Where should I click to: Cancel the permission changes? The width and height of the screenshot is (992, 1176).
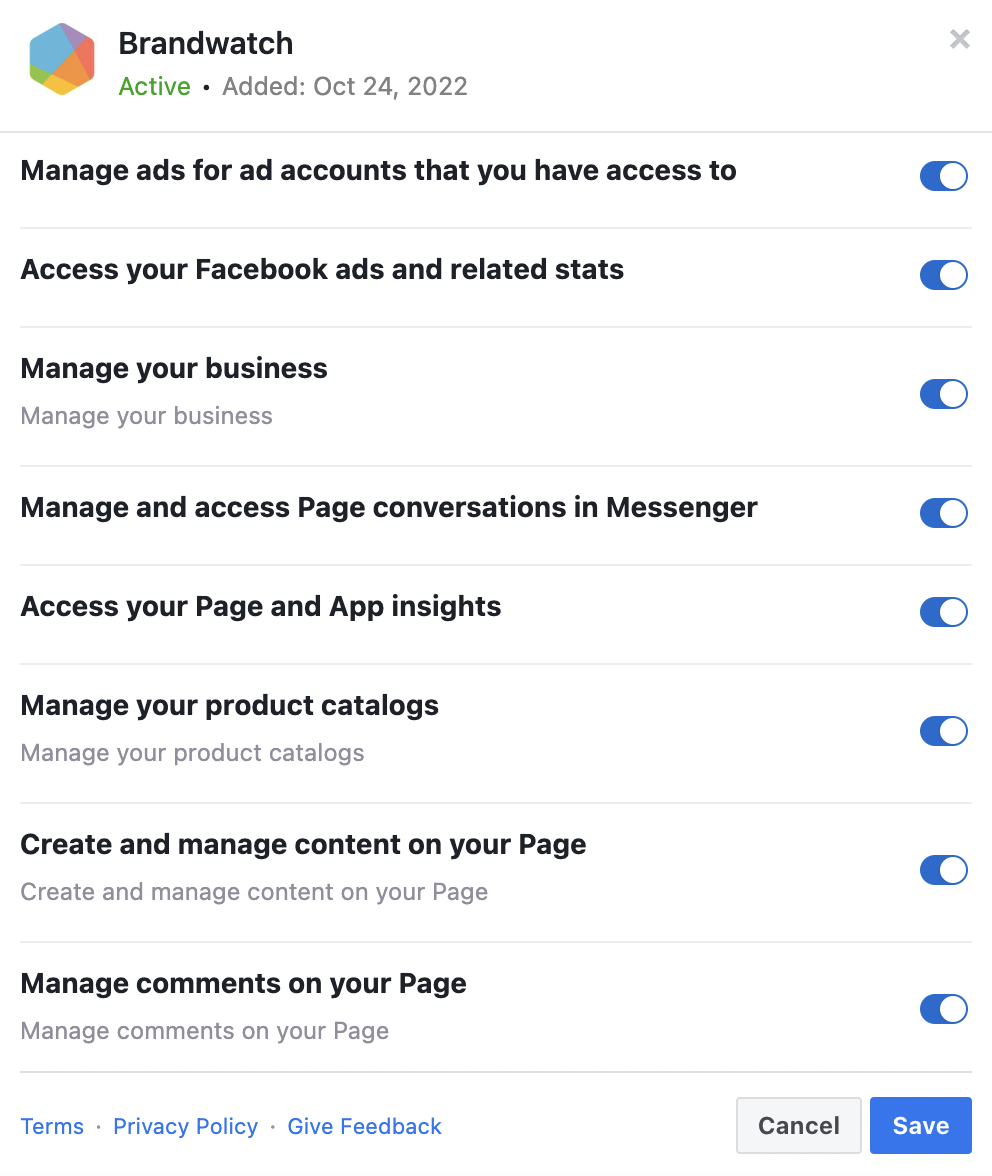(799, 1126)
